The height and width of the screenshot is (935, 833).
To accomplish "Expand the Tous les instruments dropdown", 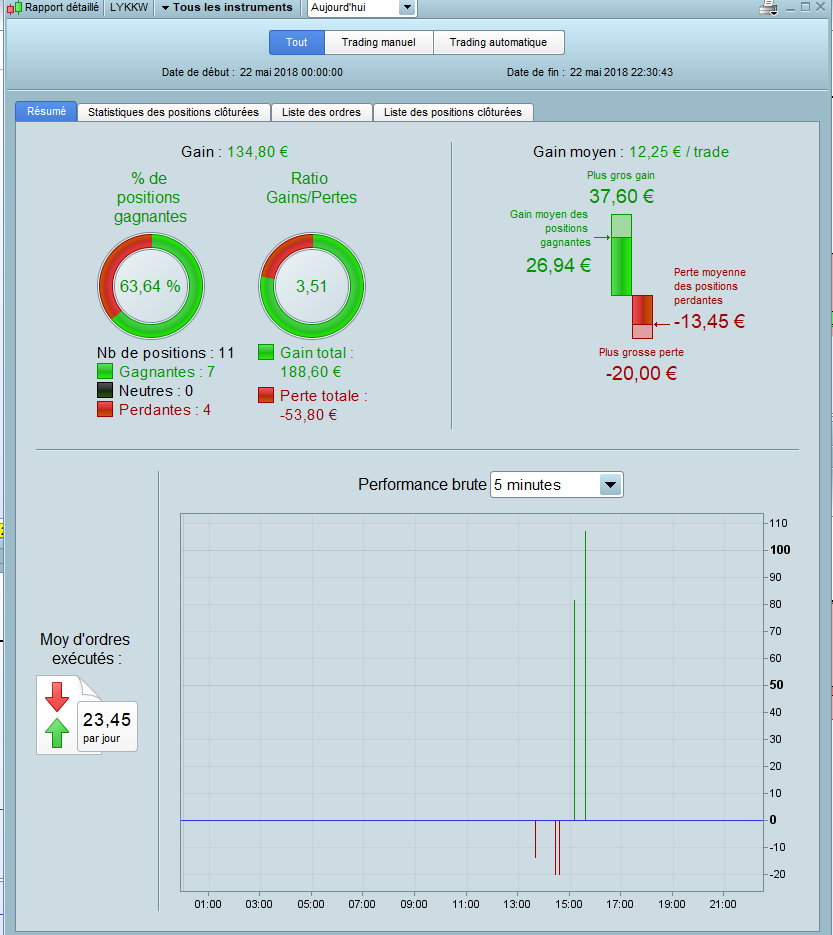I will (227, 8).
